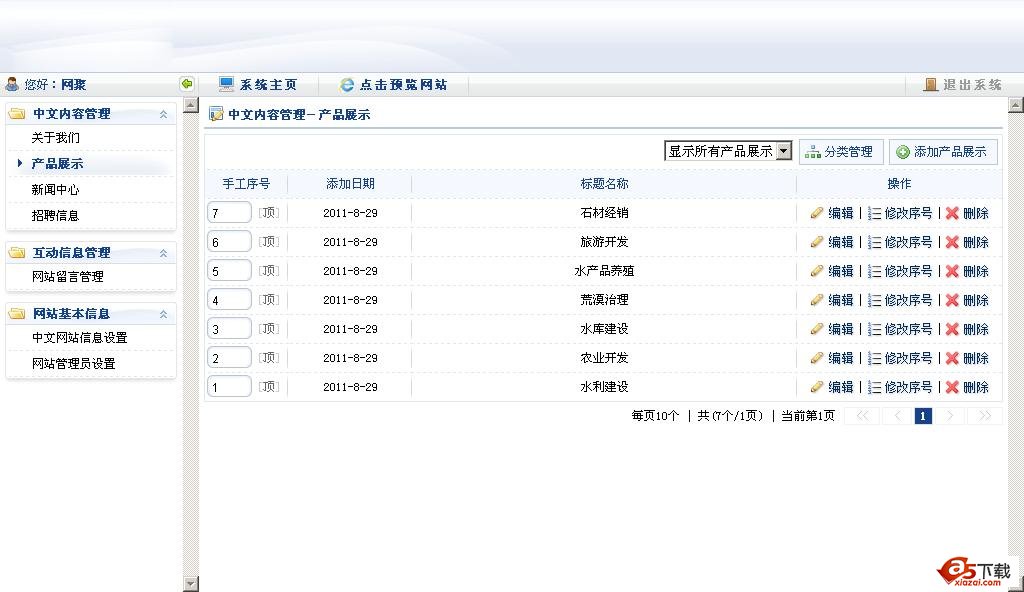Click sidebar scrollbar up arrow
The width and height of the screenshot is (1024, 592).
tap(191, 105)
